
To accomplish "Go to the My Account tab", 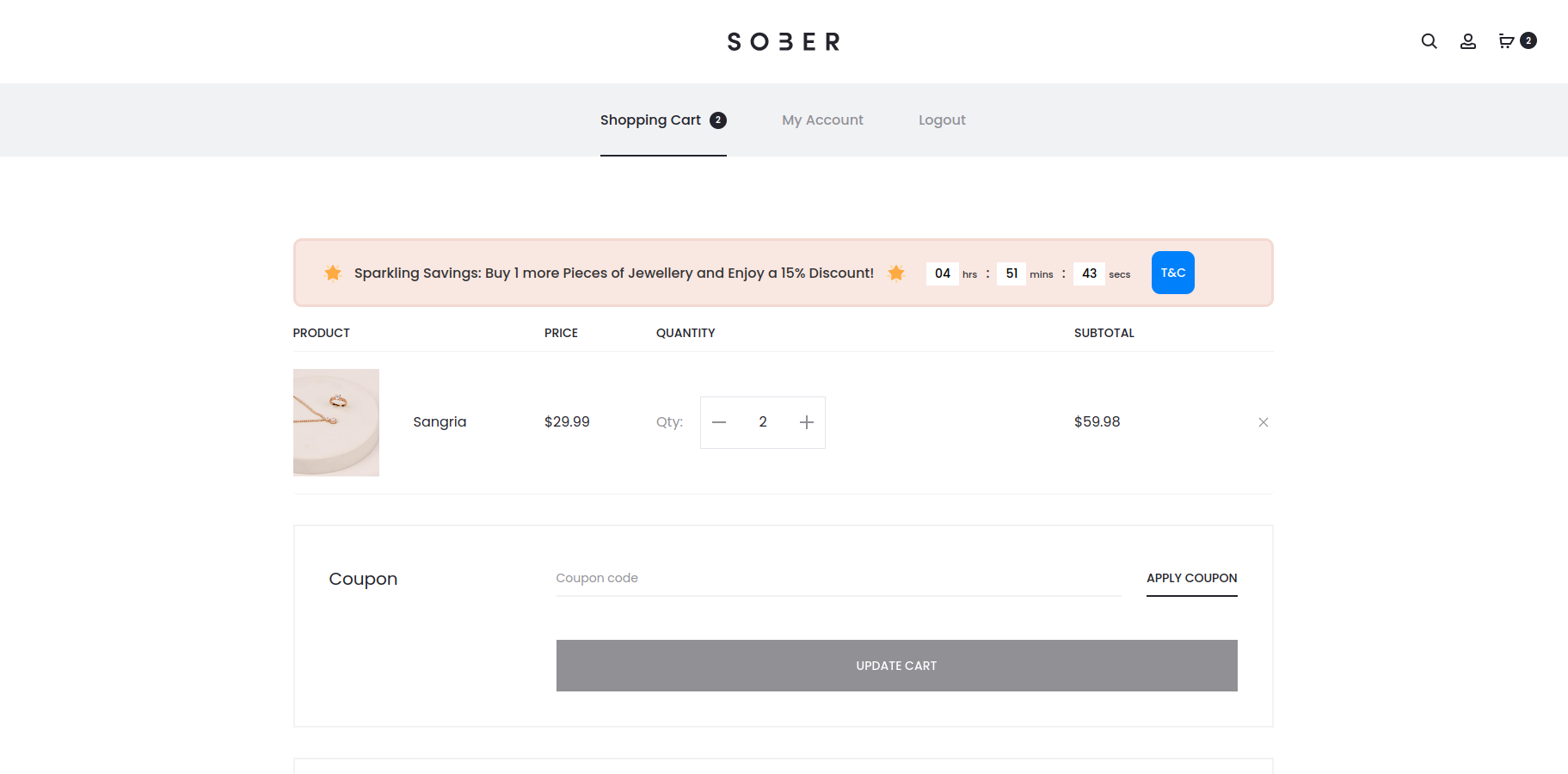I will pos(822,120).
